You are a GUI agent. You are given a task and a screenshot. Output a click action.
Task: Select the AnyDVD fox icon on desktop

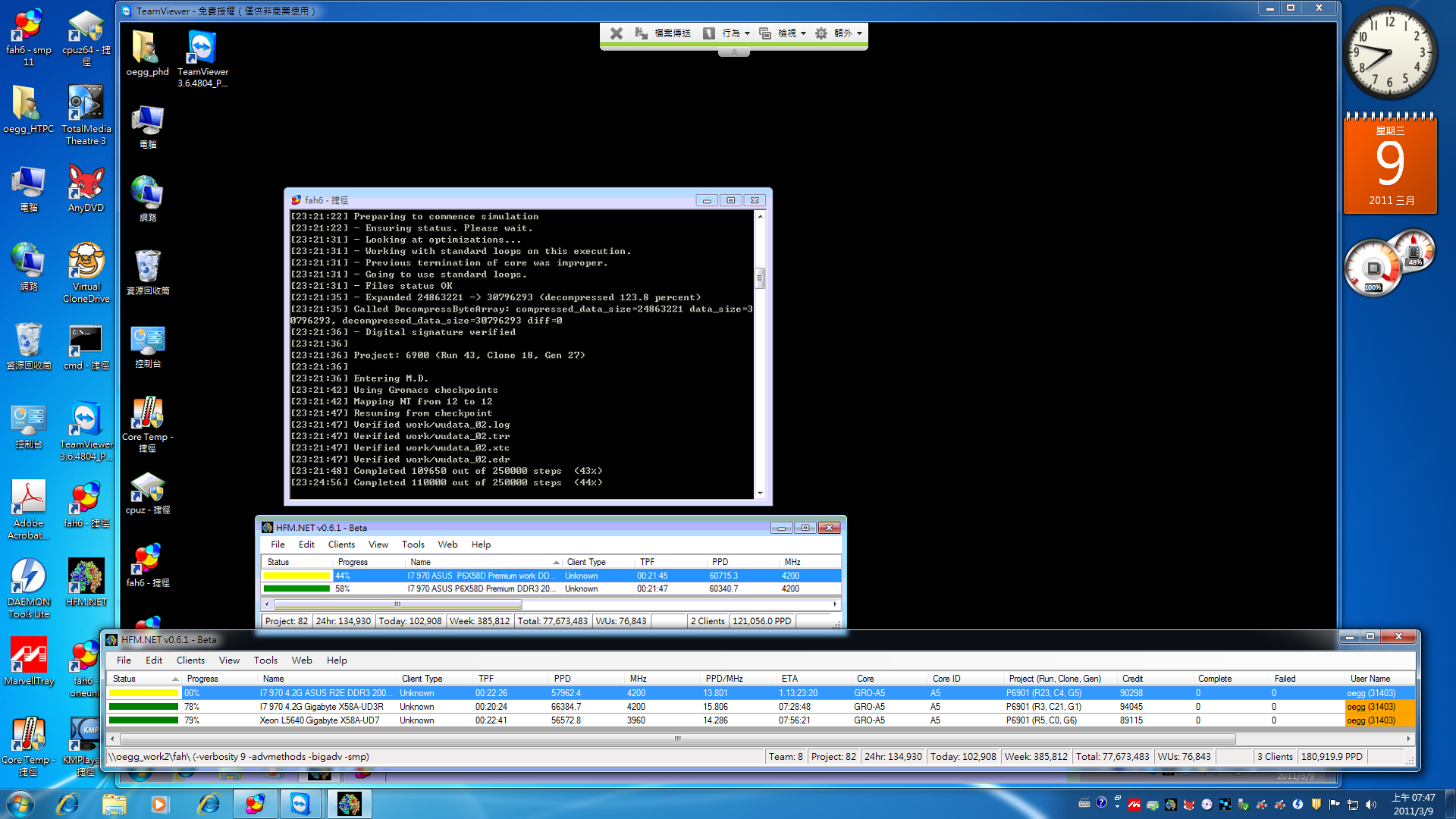point(86,190)
